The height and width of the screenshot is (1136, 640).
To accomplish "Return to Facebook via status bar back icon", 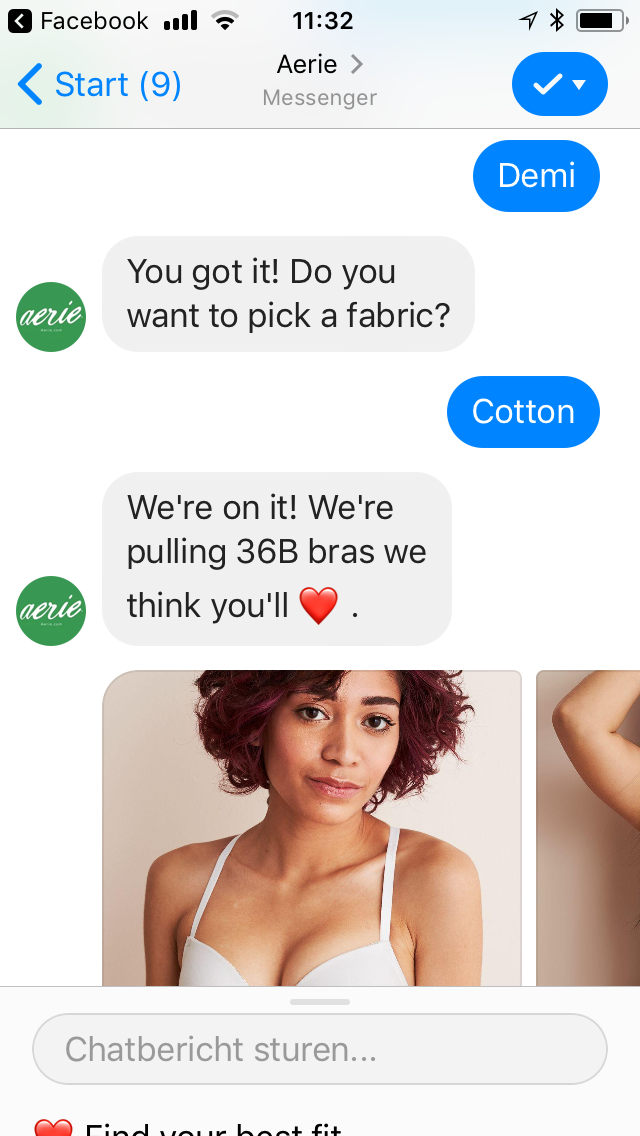I will point(20,21).
